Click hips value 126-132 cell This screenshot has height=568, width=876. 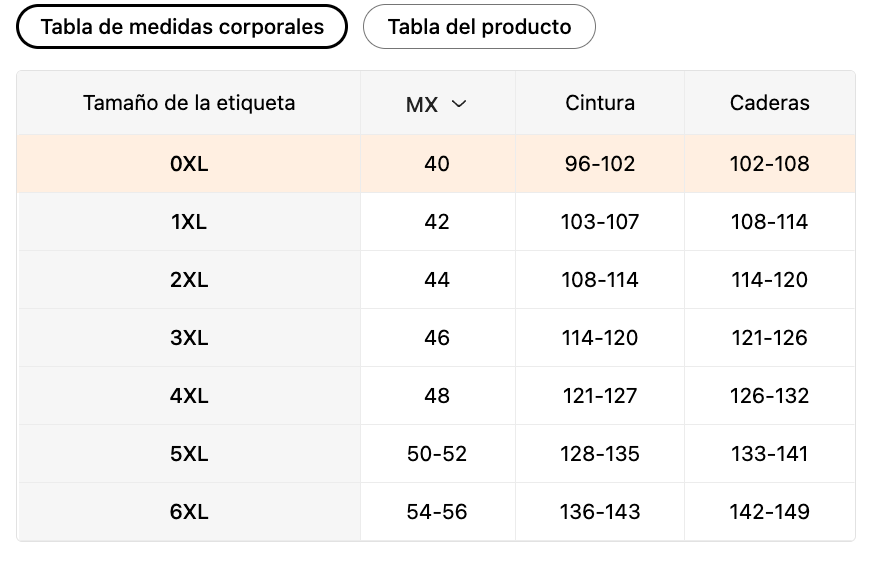[x=770, y=396]
